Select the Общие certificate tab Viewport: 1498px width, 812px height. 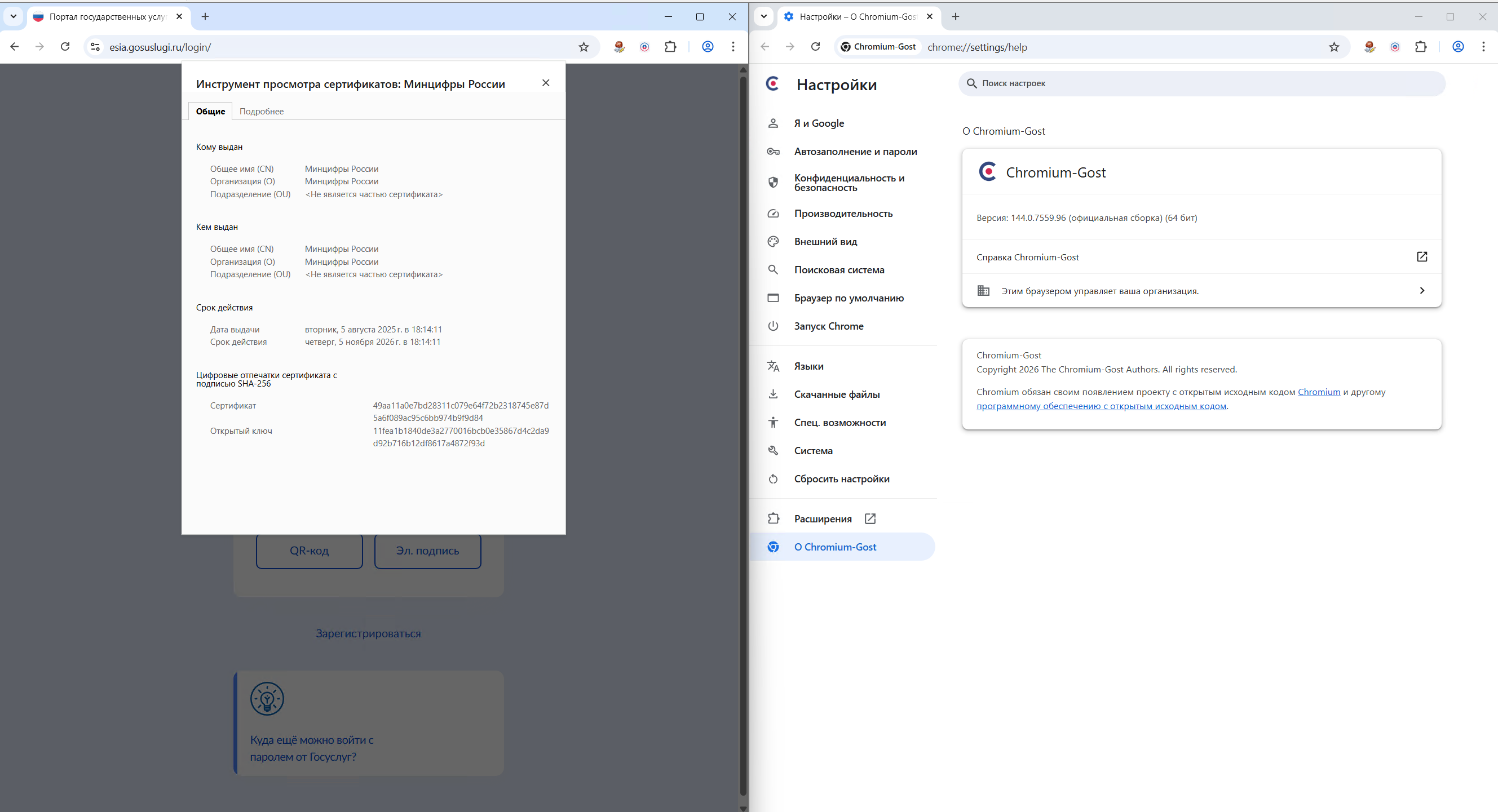210,112
